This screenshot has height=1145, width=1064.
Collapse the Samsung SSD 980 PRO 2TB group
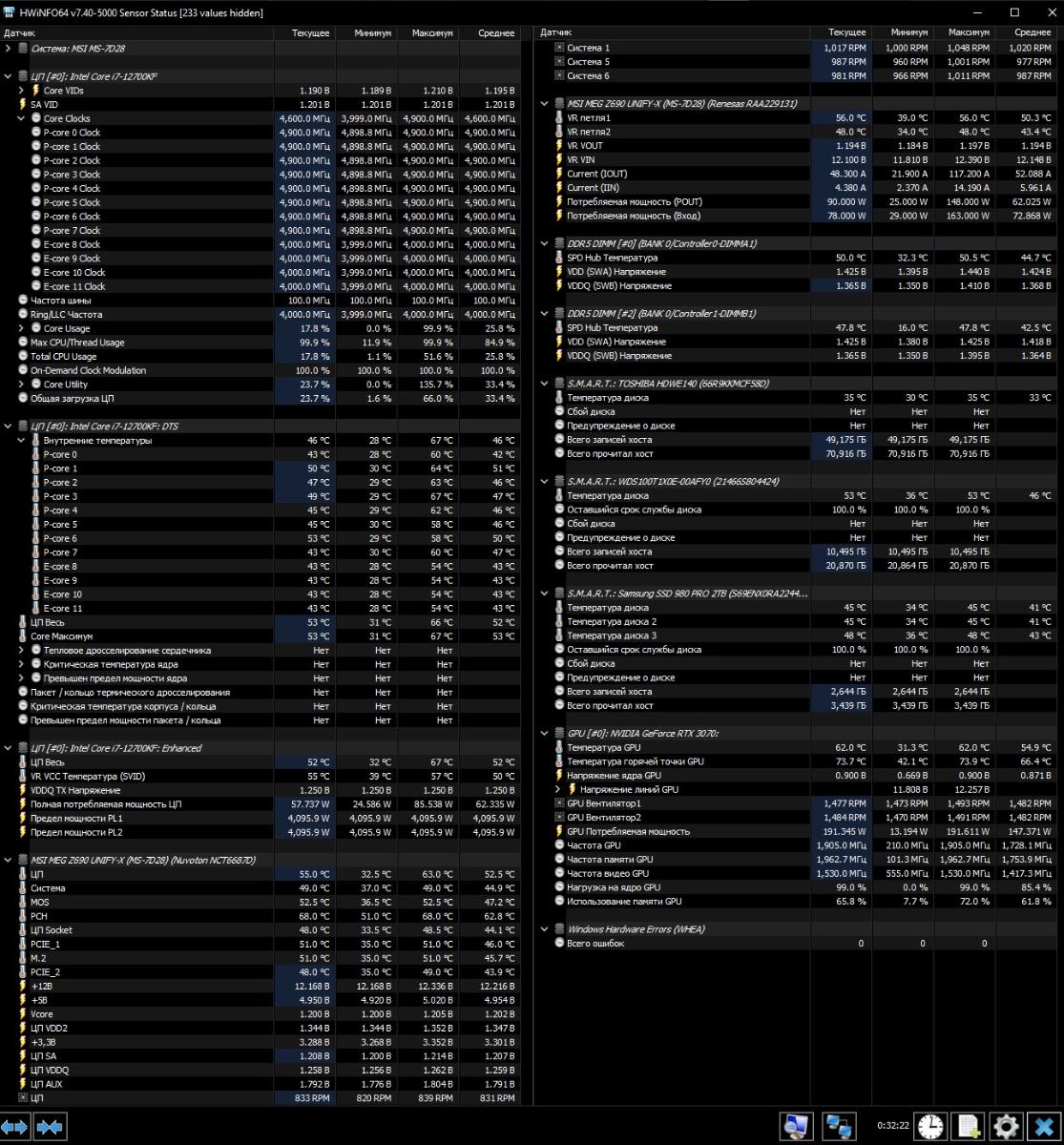(x=545, y=593)
